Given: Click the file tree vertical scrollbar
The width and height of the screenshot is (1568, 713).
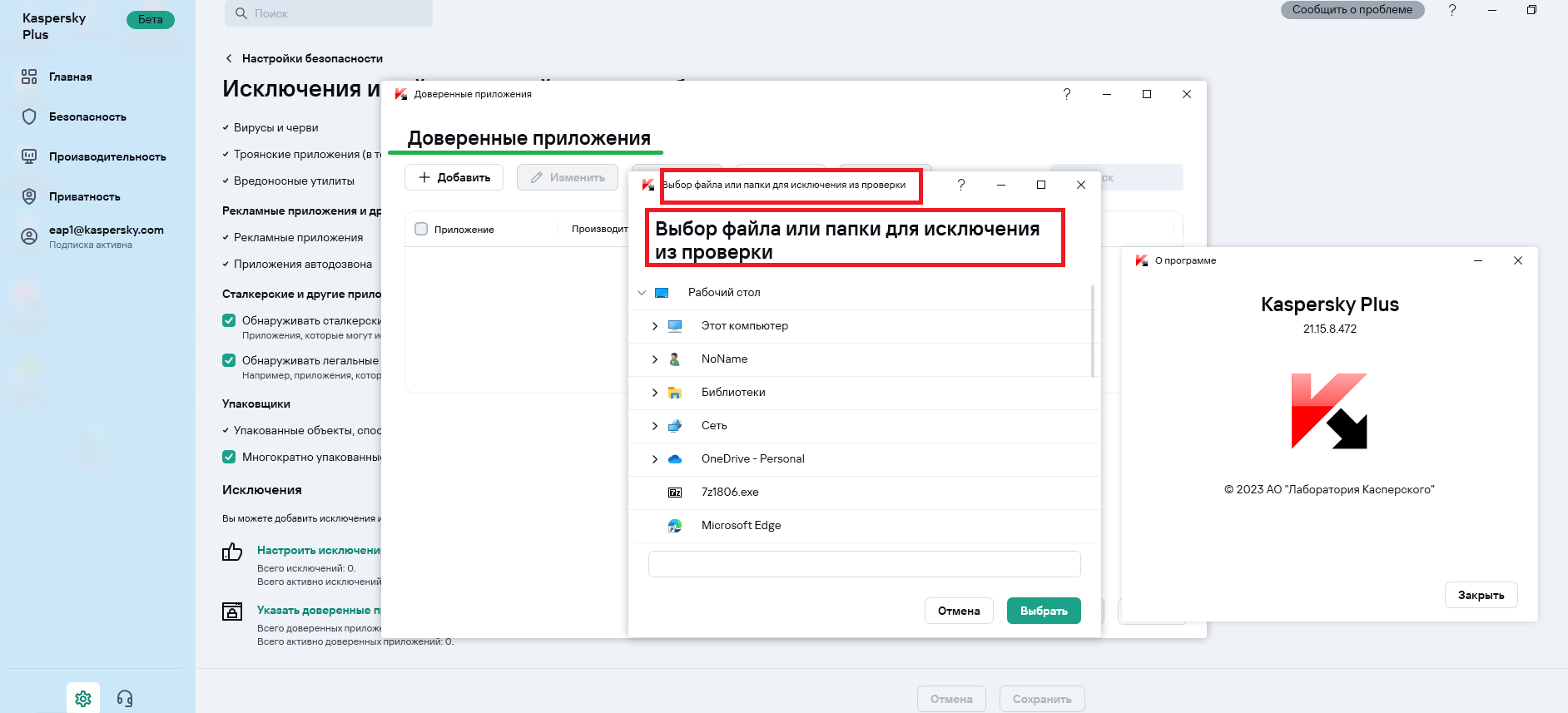Looking at the screenshot, I should (x=1093, y=331).
